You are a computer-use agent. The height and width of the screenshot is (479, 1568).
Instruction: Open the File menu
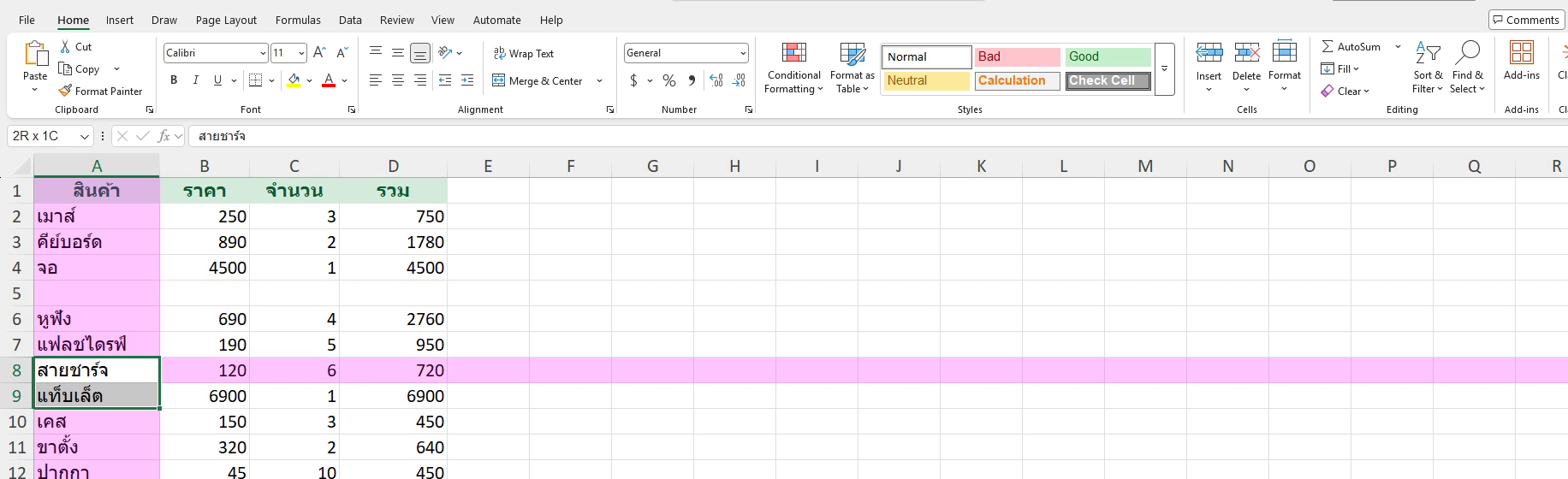click(27, 20)
